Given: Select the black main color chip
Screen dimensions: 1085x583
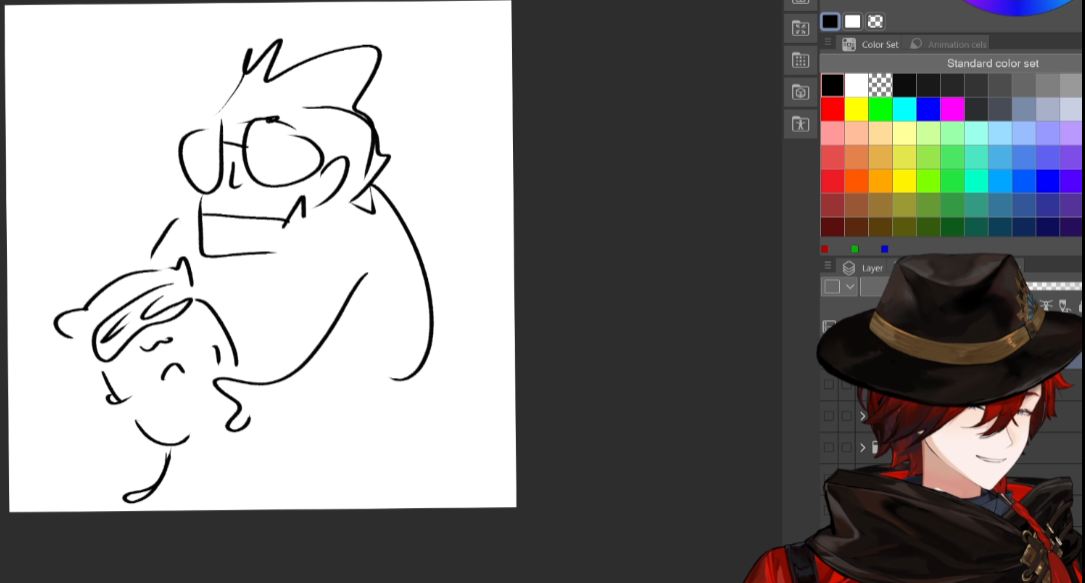Looking at the screenshot, I should pos(830,21).
